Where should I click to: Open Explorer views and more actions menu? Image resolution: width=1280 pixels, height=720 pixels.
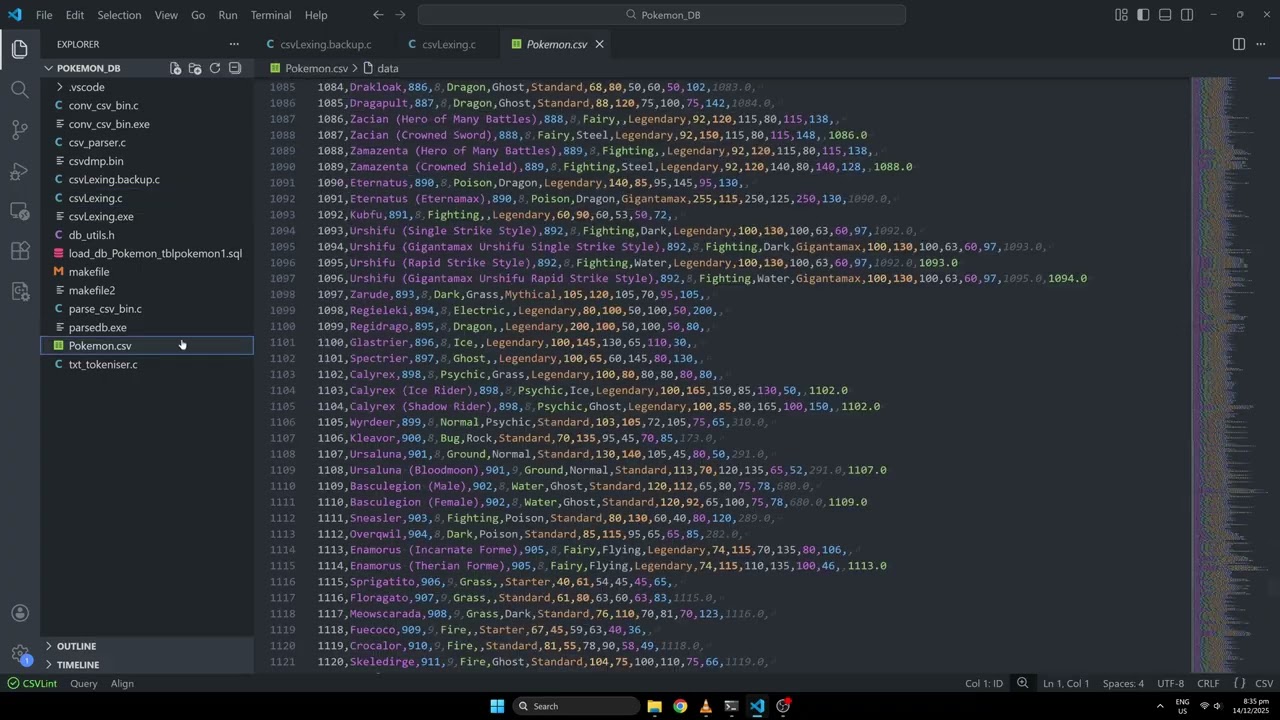pyautogui.click(x=234, y=44)
